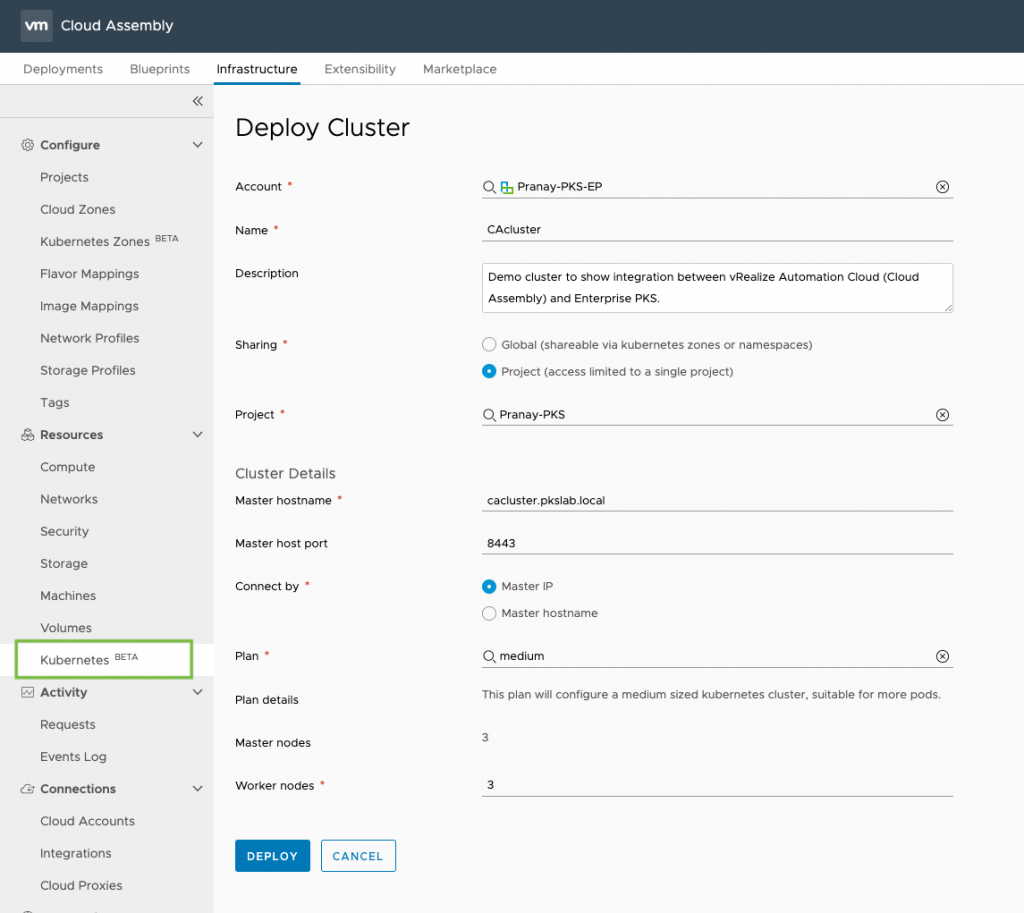This screenshot has width=1024, height=913.
Task: Switch to the Deployments tab
Action: point(63,69)
